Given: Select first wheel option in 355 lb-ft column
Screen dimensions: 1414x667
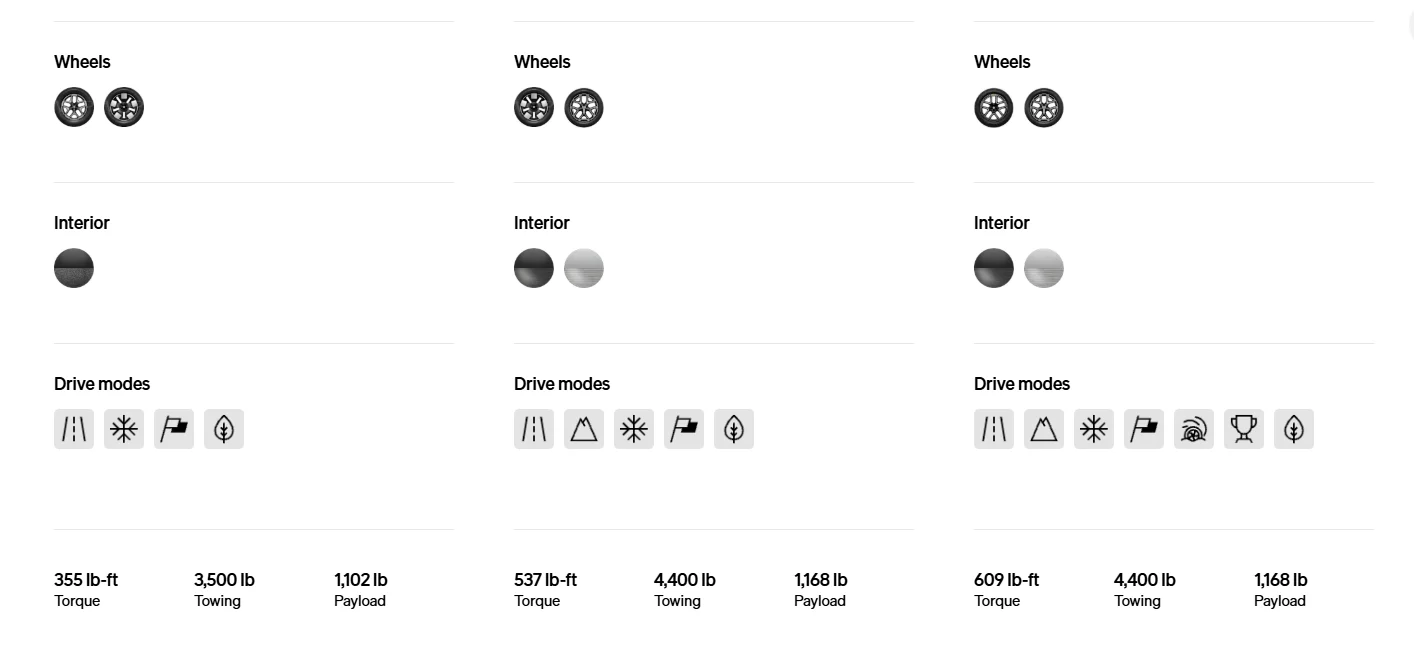Looking at the screenshot, I should (74, 107).
